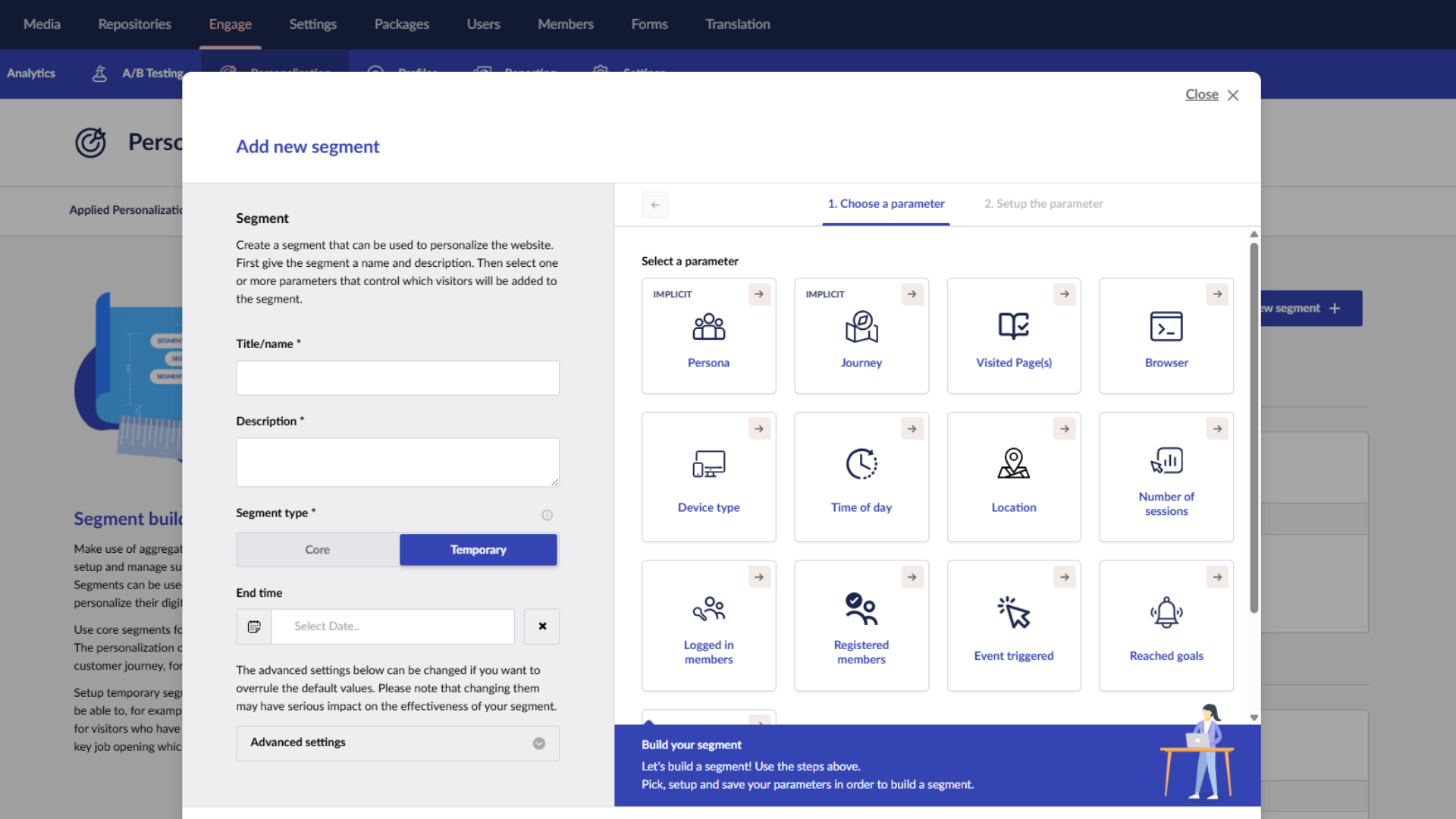This screenshot has width=1456, height=819.
Task: Open the Setup the parameter step
Action: click(x=1043, y=204)
